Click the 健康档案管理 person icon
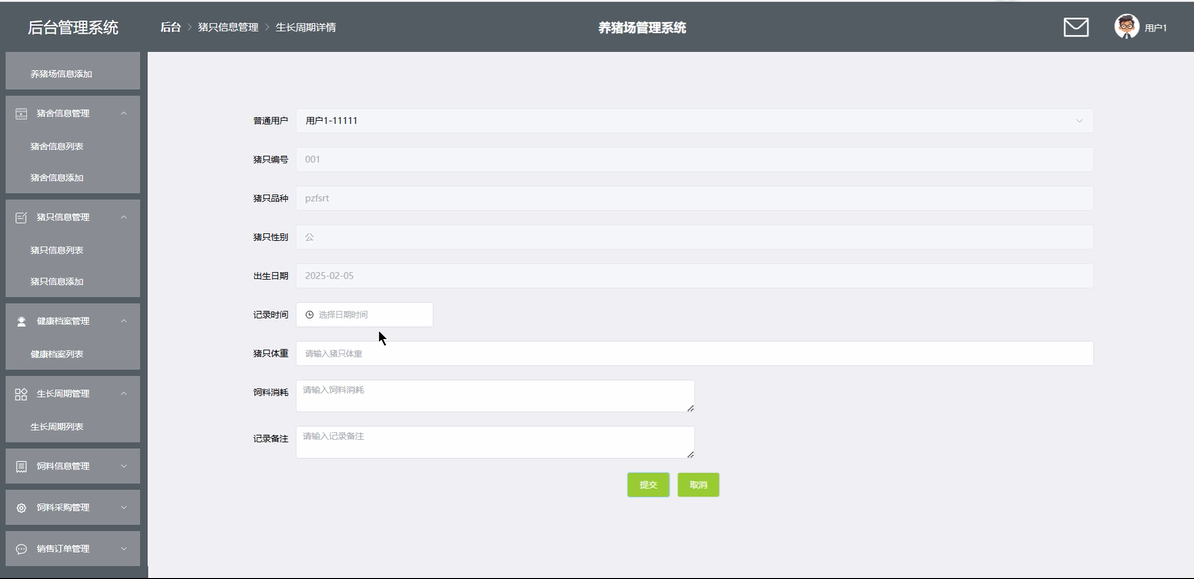Image resolution: width=1194 pixels, height=579 pixels. 21,321
